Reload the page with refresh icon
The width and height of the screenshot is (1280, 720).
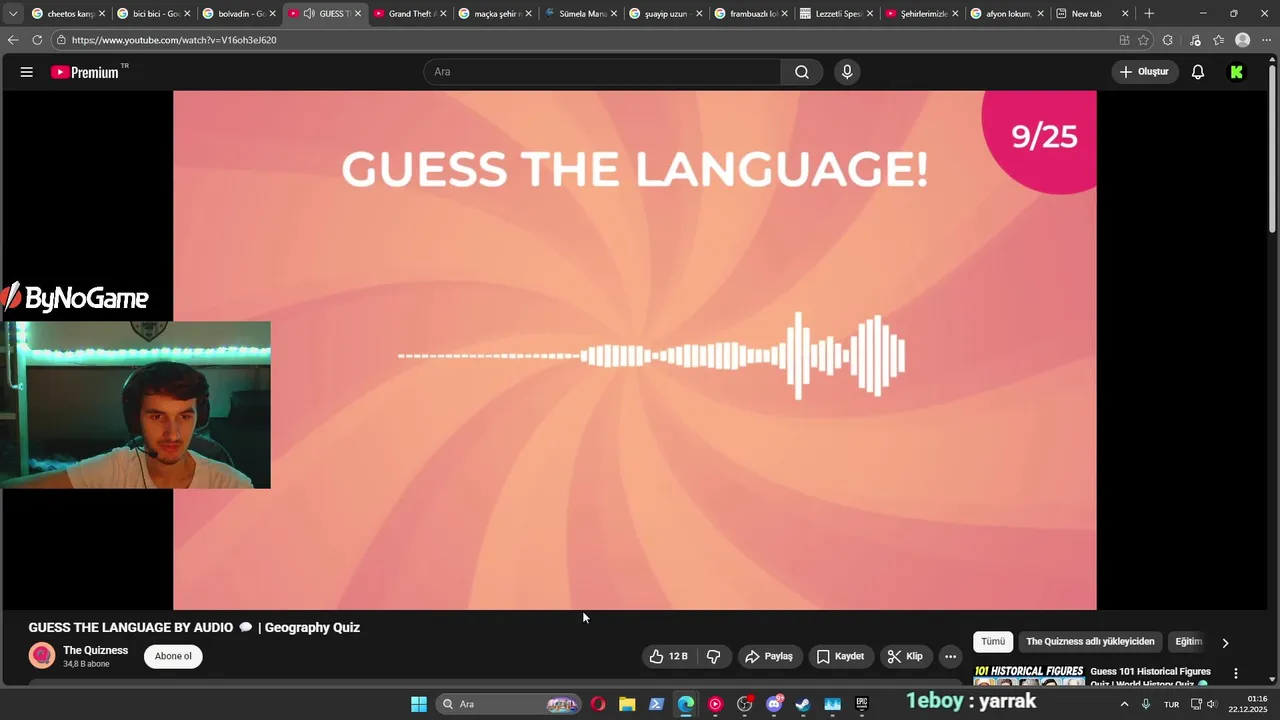point(37,40)
